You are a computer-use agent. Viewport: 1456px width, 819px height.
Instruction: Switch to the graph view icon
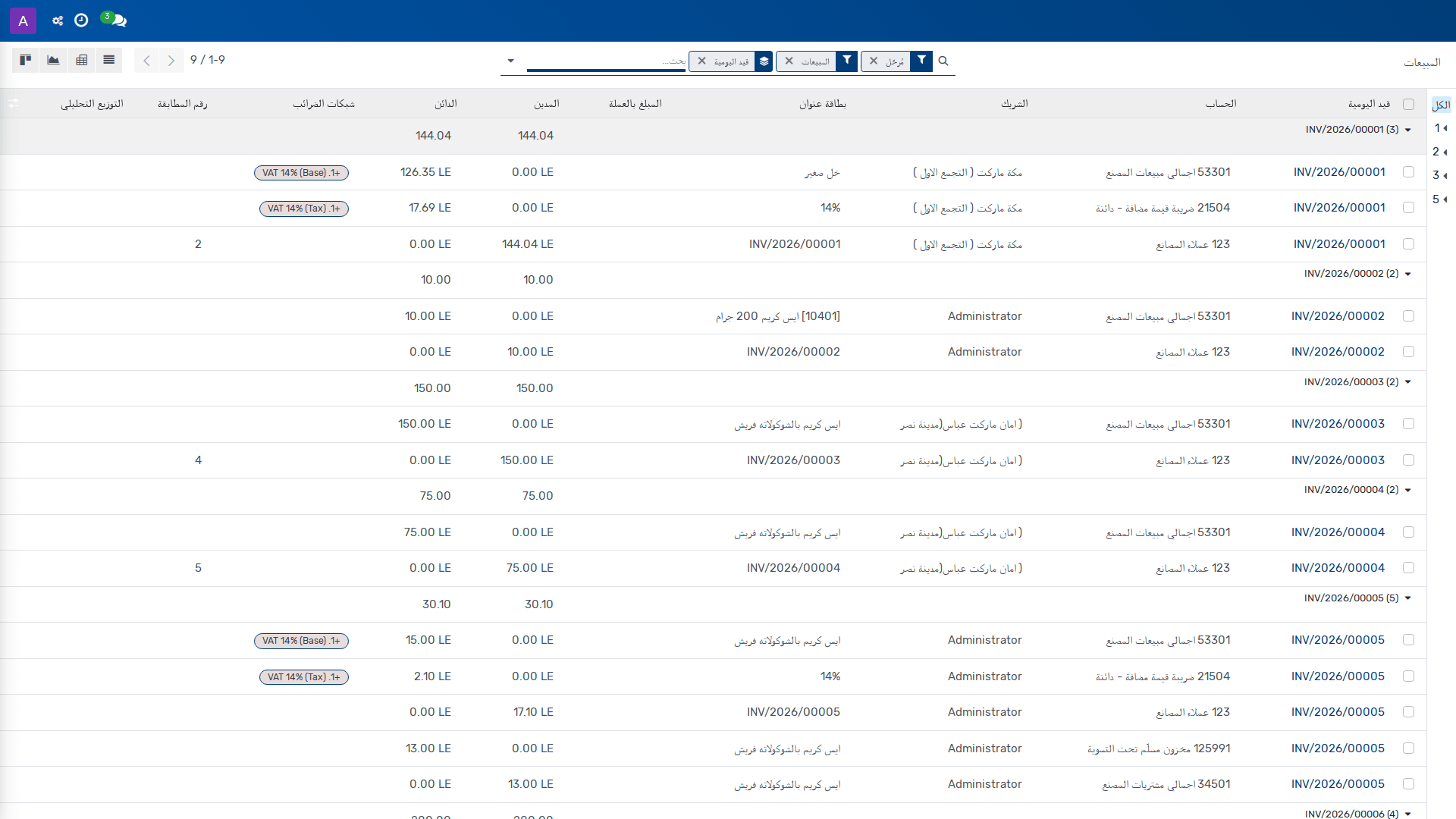pos(53,60)
